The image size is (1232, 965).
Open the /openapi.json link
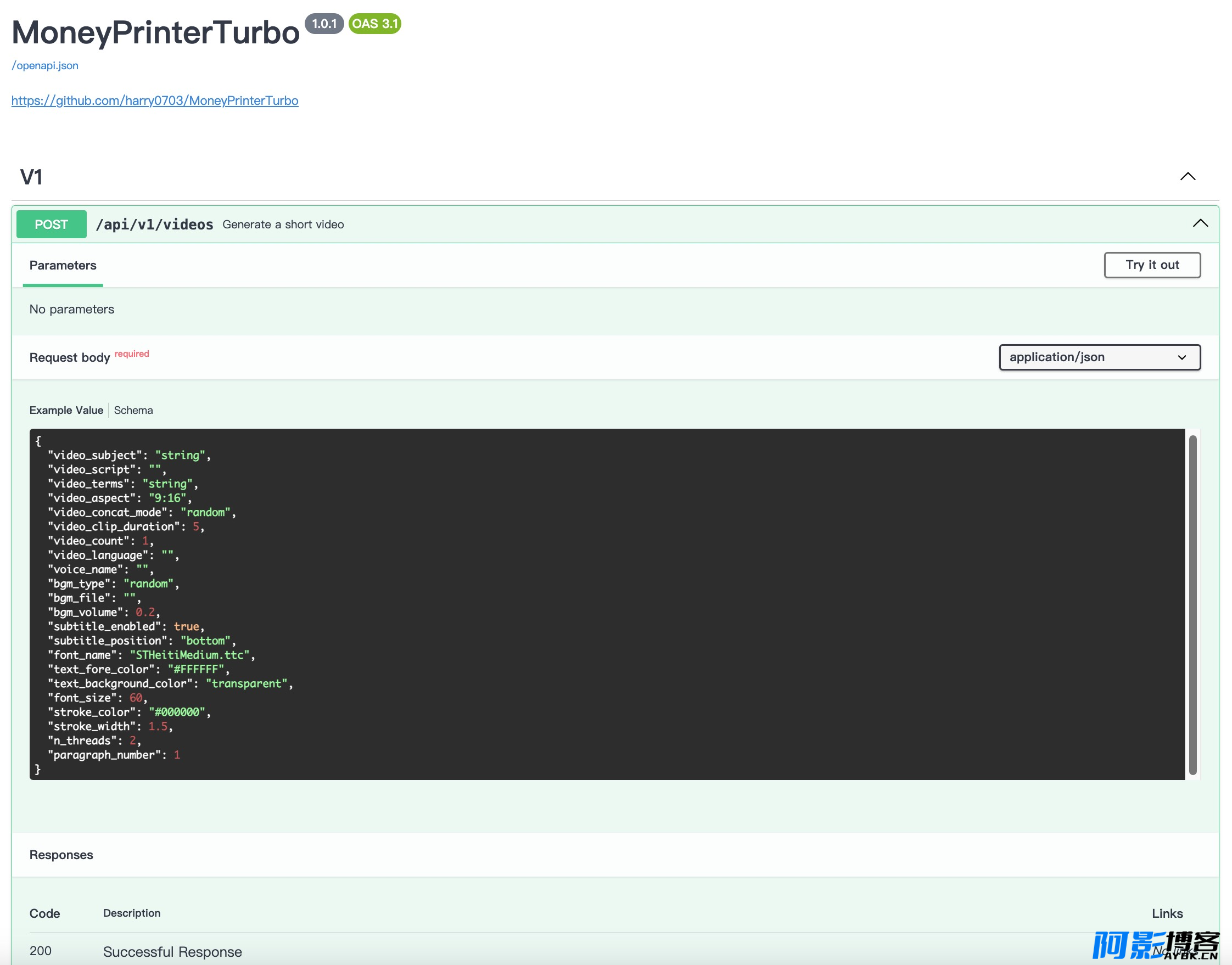click(x=45, y=65)
